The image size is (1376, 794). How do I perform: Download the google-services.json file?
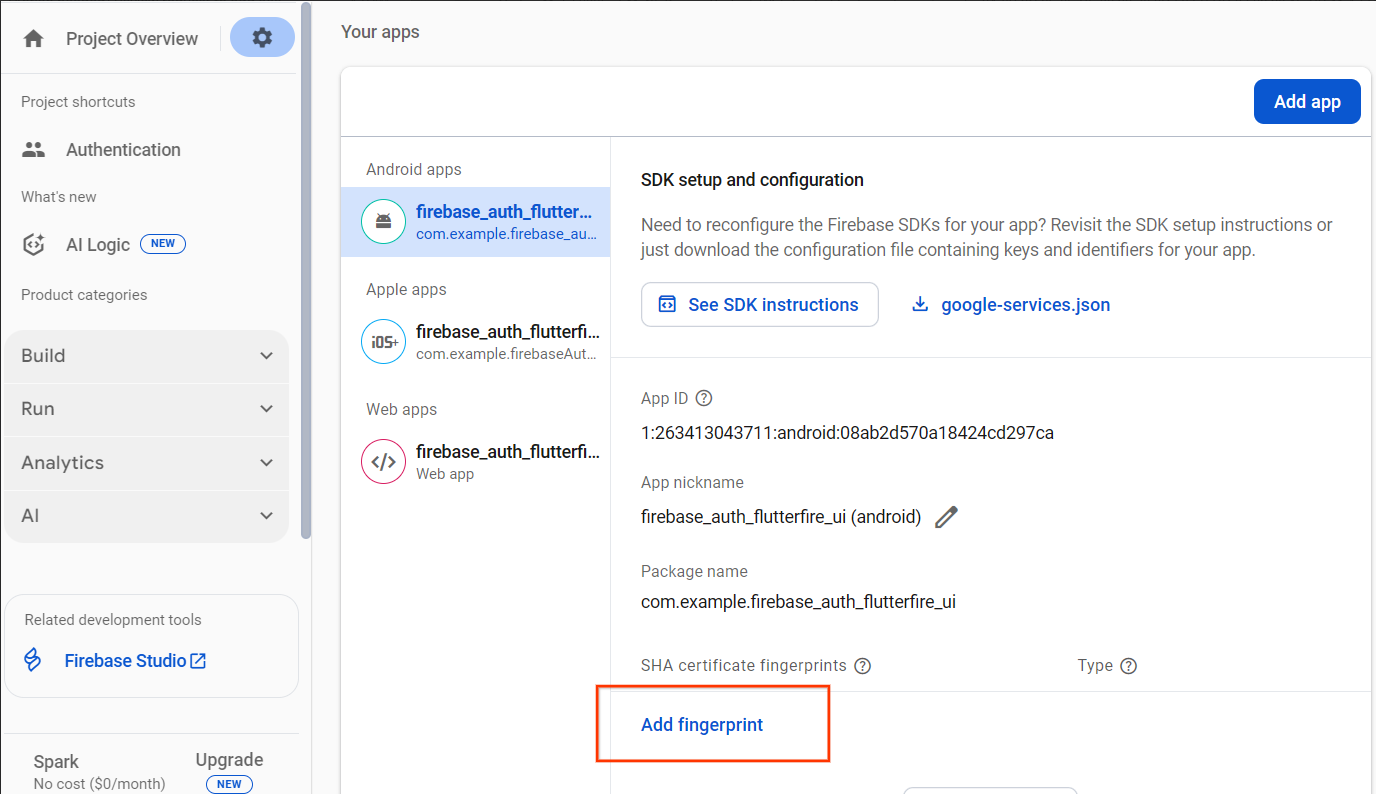(x=1010, y=304)
